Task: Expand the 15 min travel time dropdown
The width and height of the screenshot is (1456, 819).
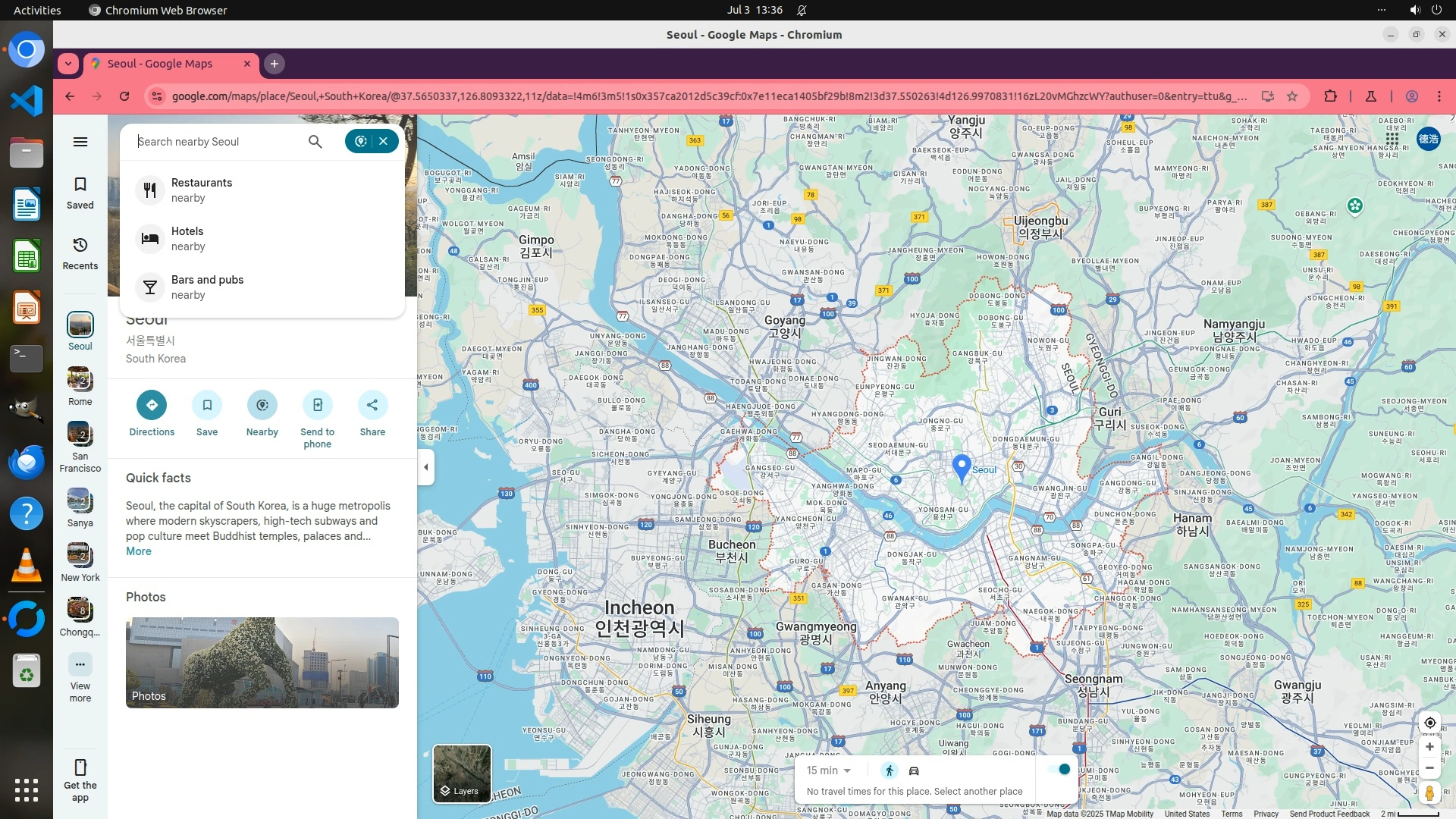Action: (829, 770)
